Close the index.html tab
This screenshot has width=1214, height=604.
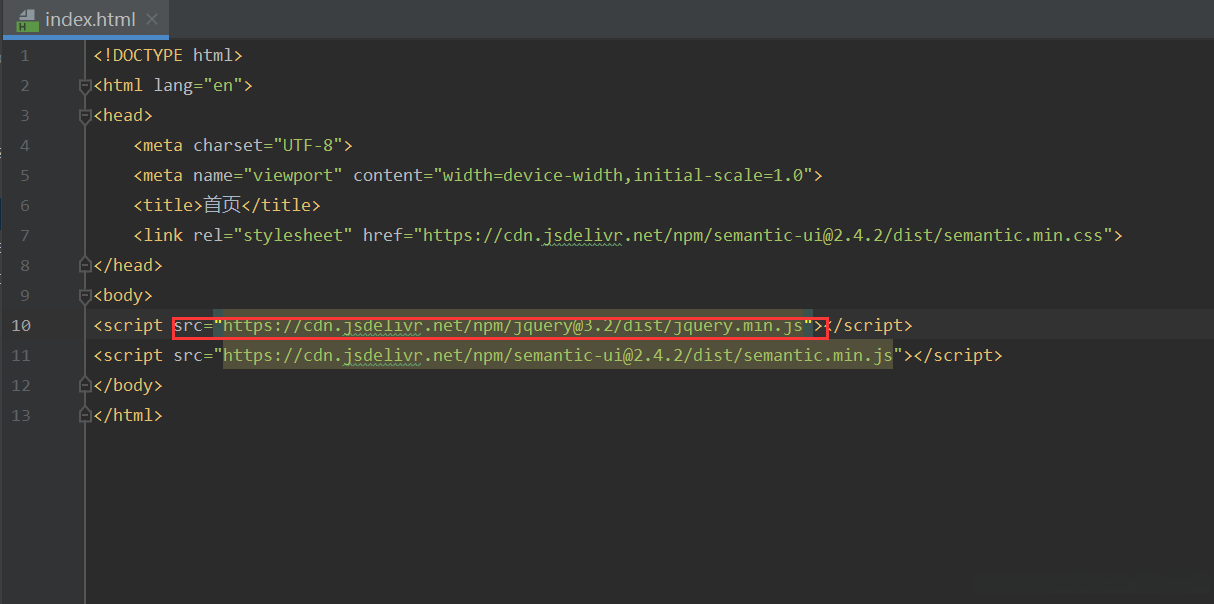pos(152,20)
